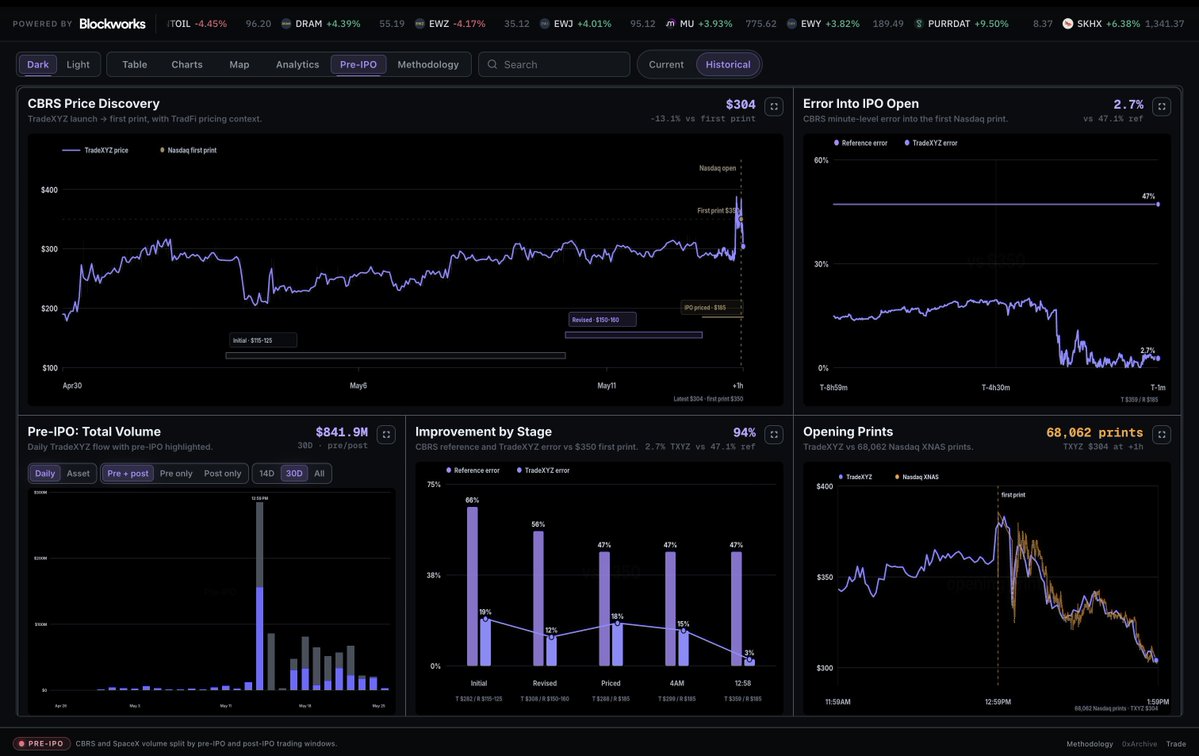Image resolution: width=1199 pixels, height=756 pixels.
Task: Open the 0xArchive footer link
Action: coord(1139,744)
